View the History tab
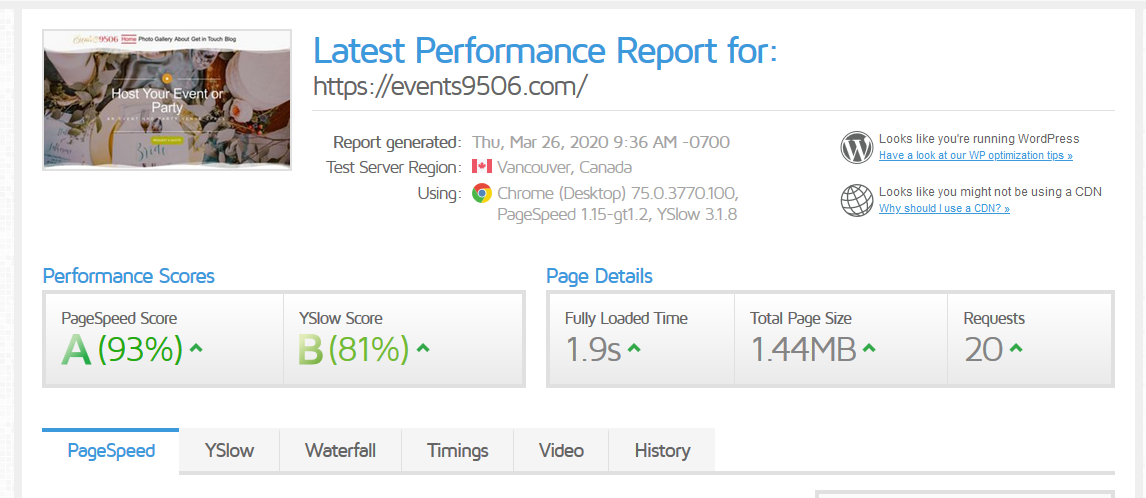 (x=662, y=451)
